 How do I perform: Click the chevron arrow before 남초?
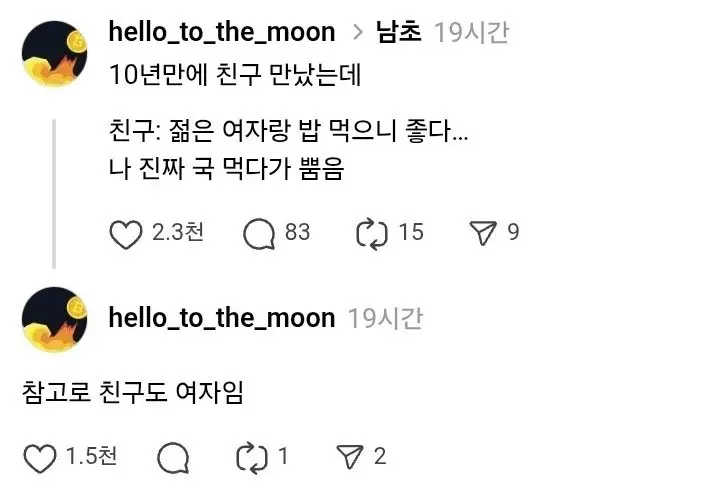(x=357, y=33)
